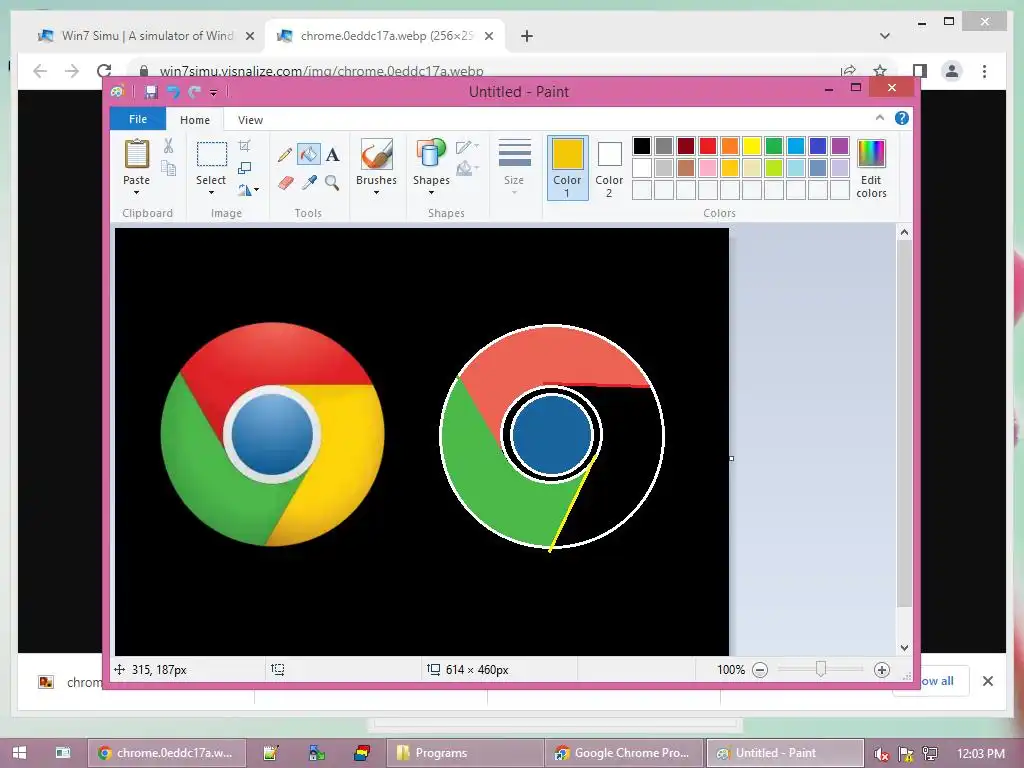Click the Chrome address bar URL

[321, 71]
